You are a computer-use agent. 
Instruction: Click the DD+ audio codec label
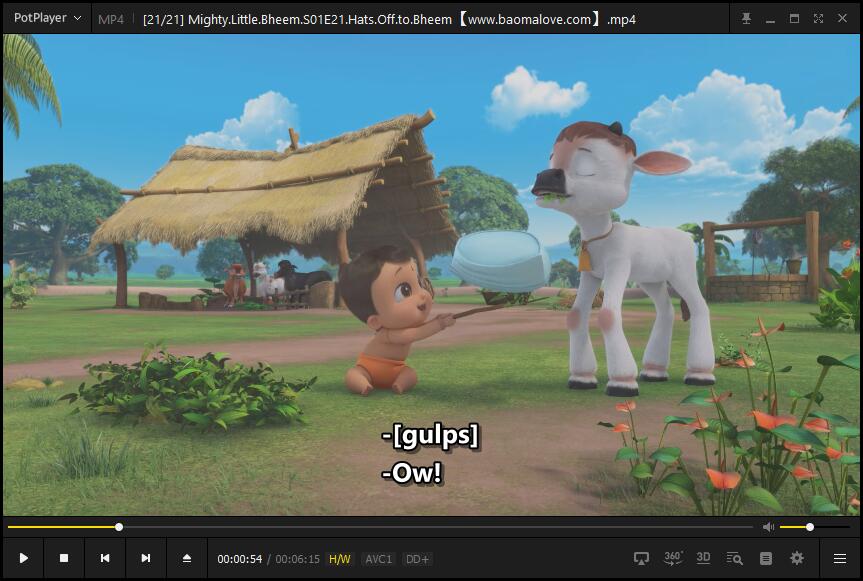pos(417,560)
